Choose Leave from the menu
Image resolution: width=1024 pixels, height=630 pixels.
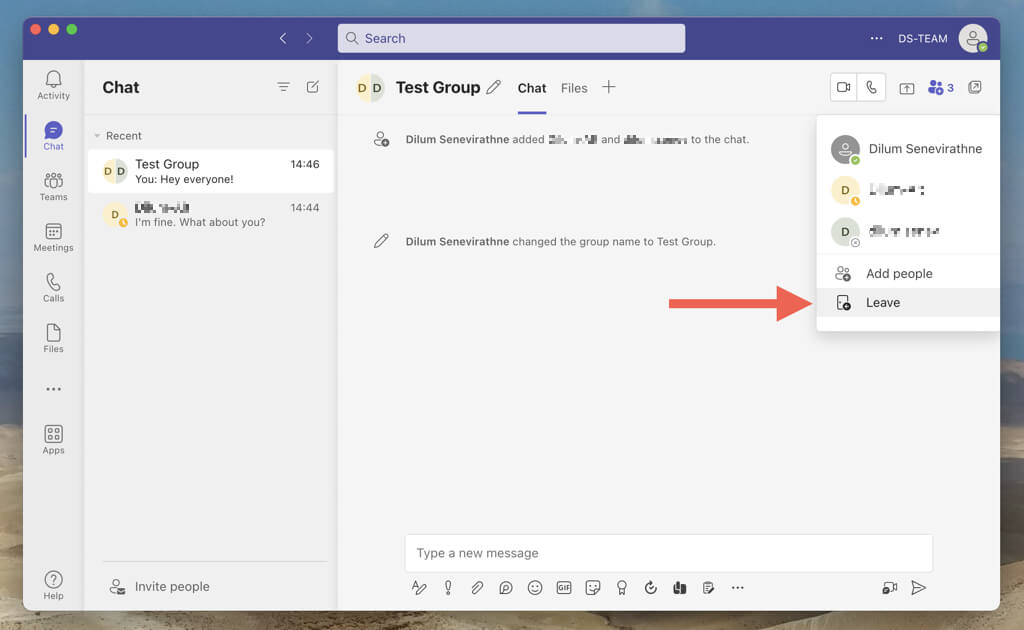click(908, 302)
